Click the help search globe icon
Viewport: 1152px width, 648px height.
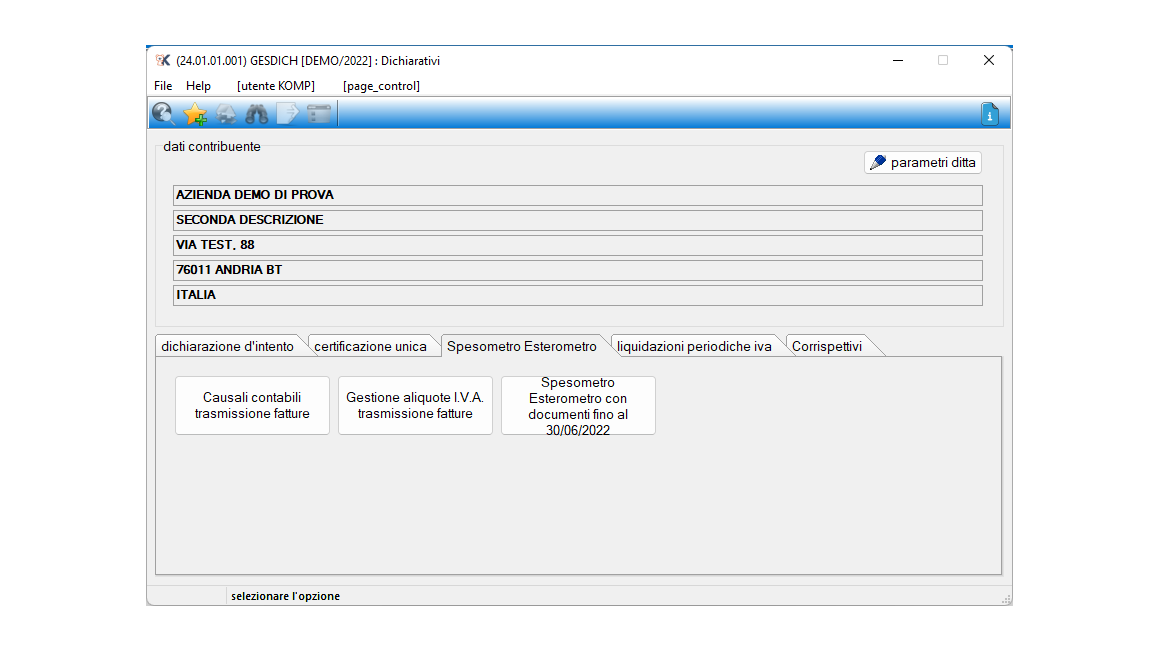pyautogui.click(x=163, y=114)
